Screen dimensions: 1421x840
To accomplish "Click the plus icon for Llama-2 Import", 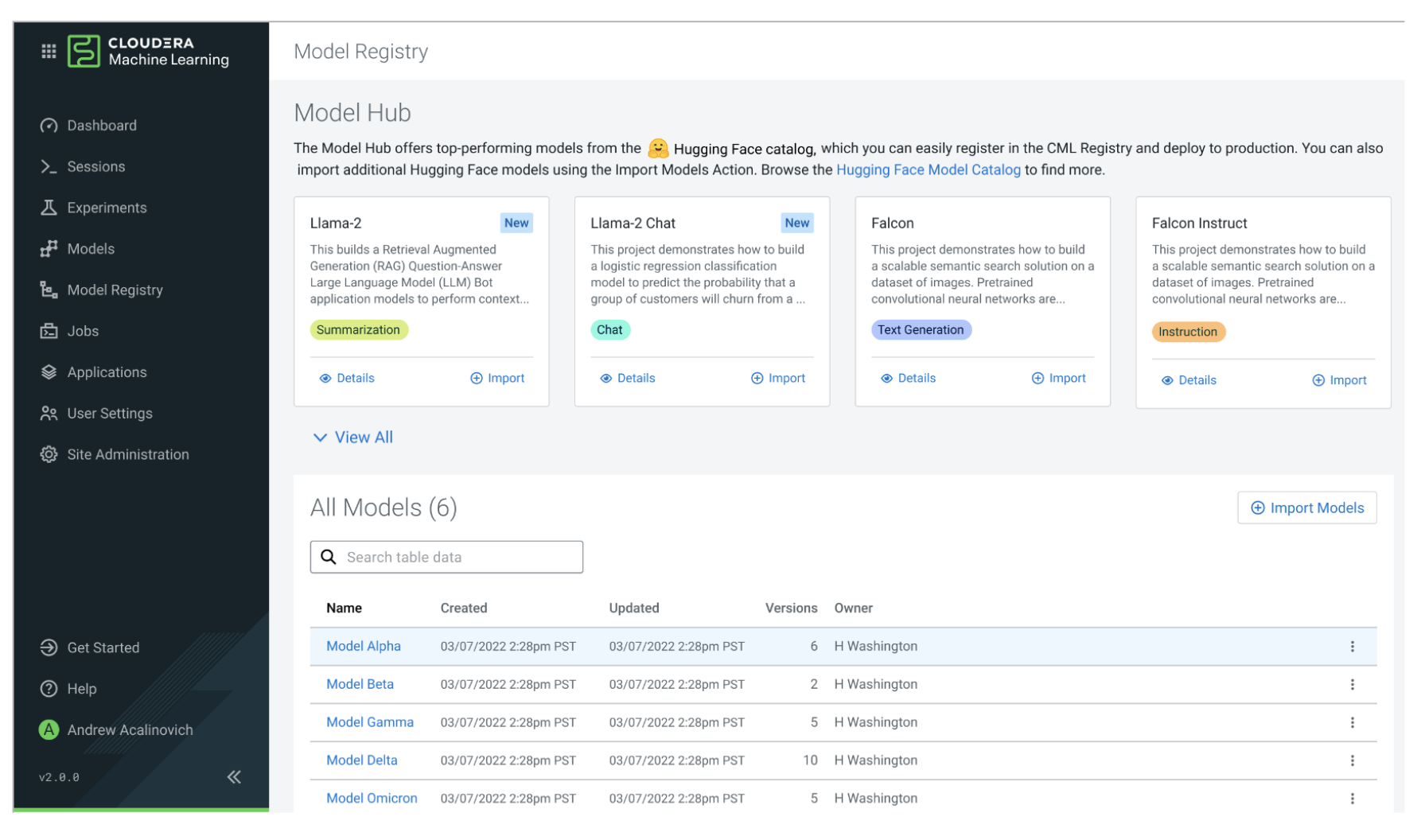I will coord(477,379).
